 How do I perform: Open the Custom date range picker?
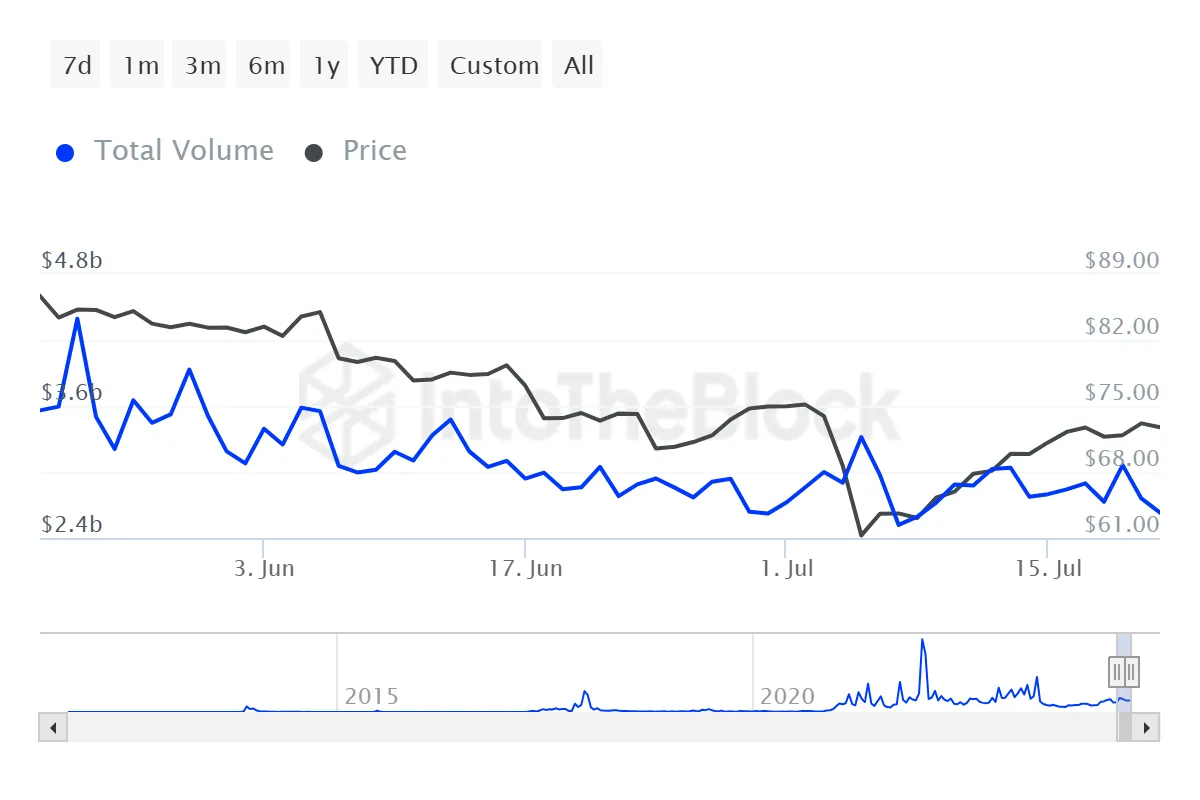494,66
